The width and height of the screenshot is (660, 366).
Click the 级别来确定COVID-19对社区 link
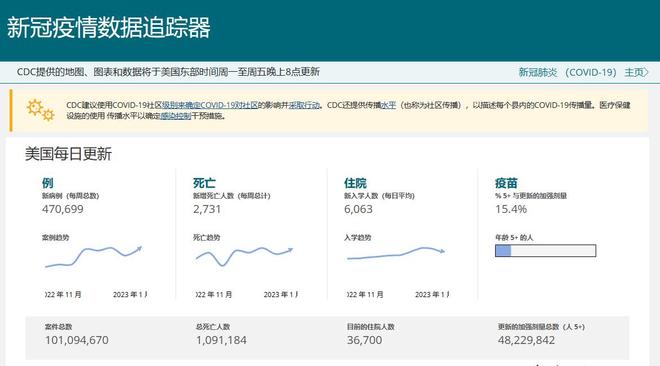210,105
